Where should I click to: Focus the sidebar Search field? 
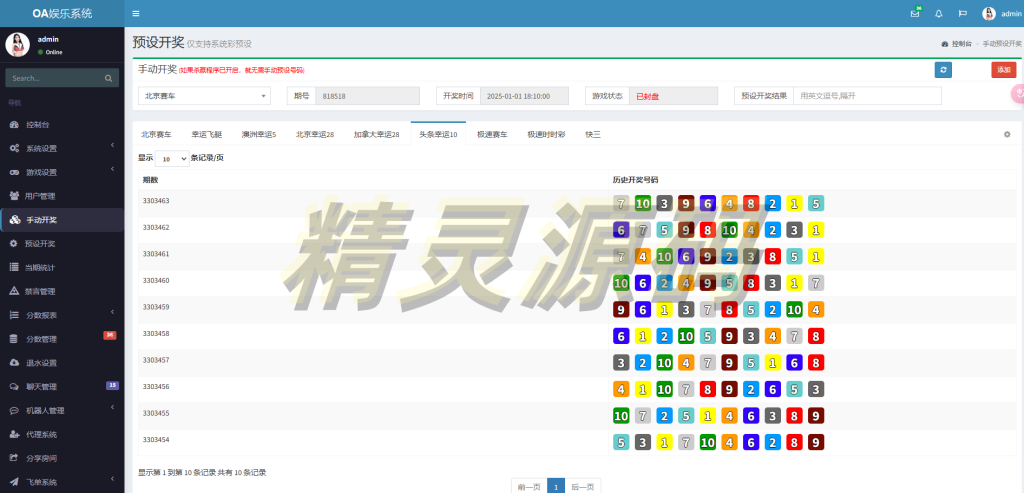click(x=54, y=78)
